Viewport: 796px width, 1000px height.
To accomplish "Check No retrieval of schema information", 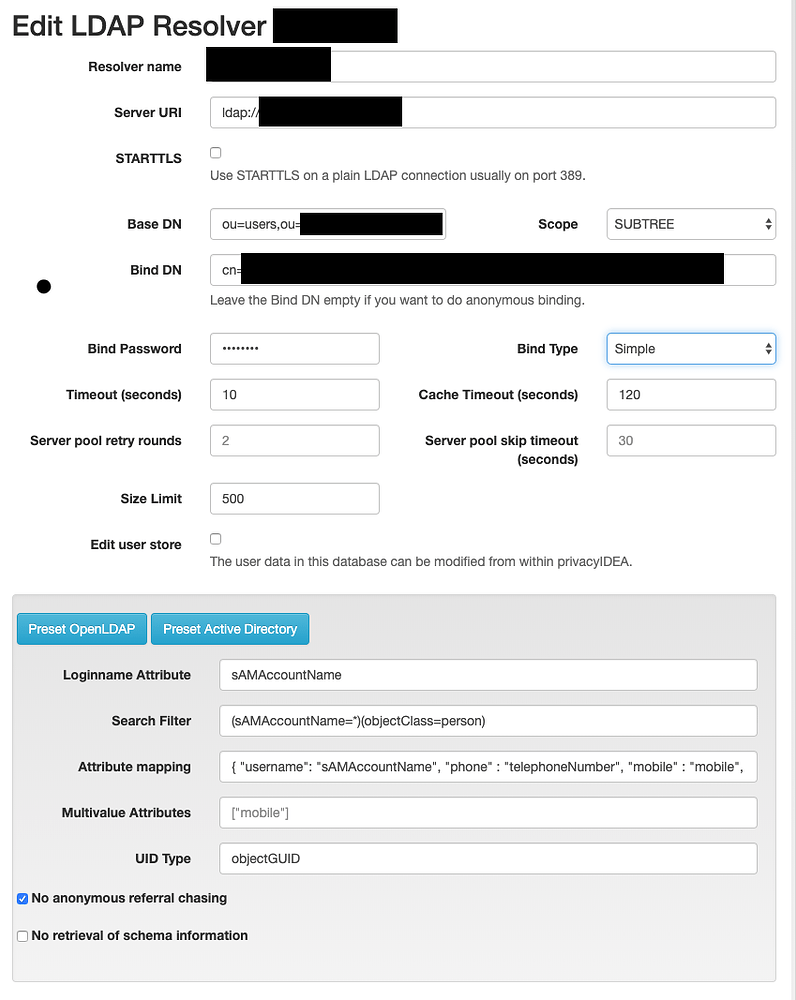I will (22, 935).
